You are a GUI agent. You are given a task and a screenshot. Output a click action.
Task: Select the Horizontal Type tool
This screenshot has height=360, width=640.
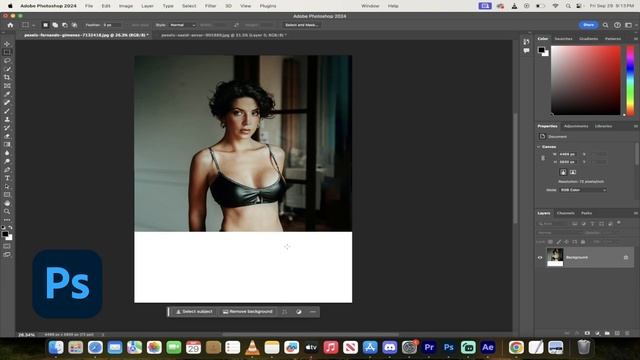[x=7, y=178]
